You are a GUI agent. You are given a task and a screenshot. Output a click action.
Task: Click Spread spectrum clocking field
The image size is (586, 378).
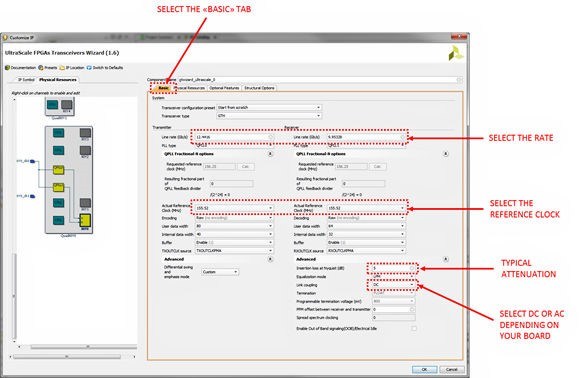pos(394,317)
